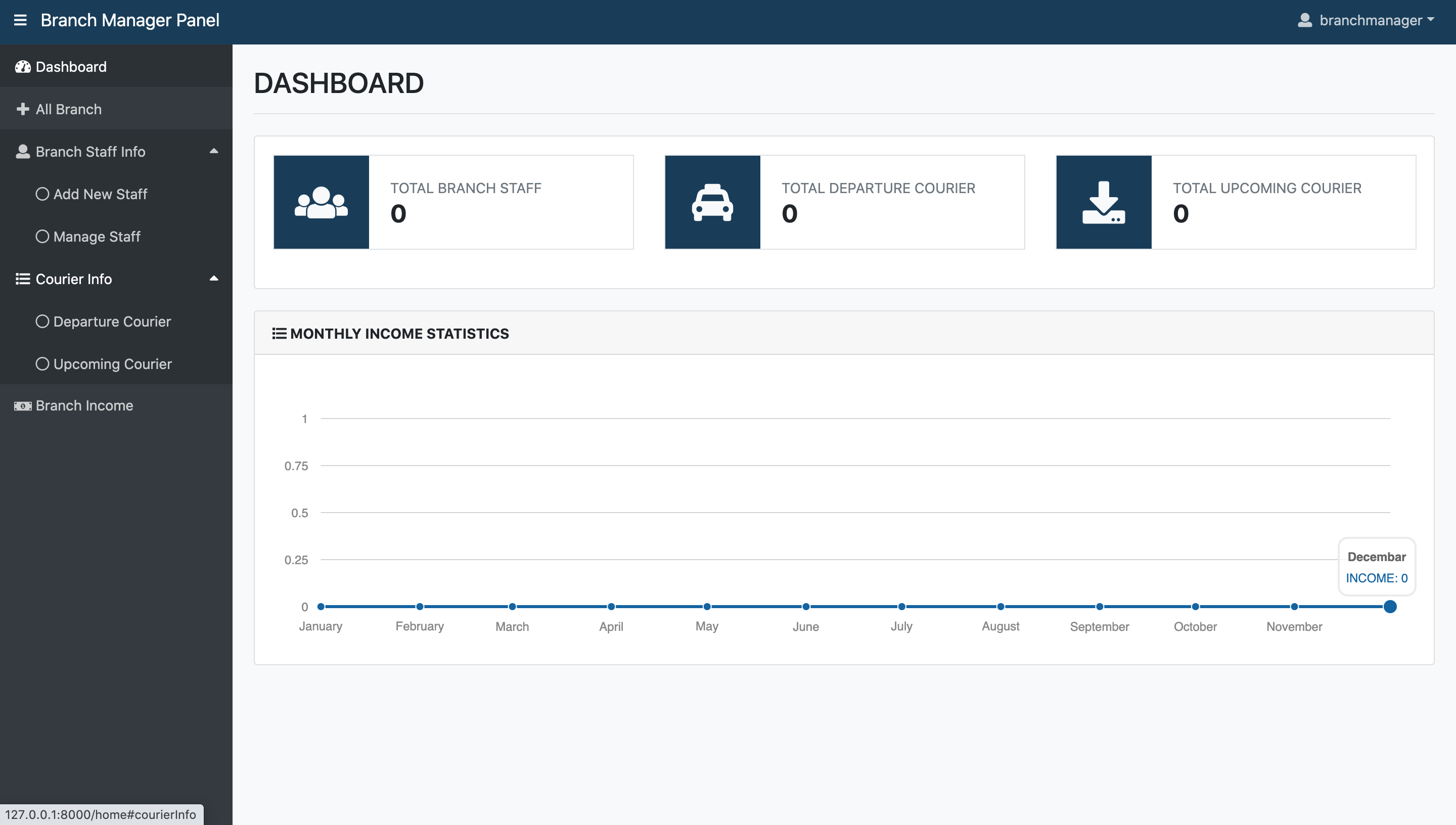Click the Branch Manager Panel title link
This screenshot has height=825, width=1456.
click(130, 20)
